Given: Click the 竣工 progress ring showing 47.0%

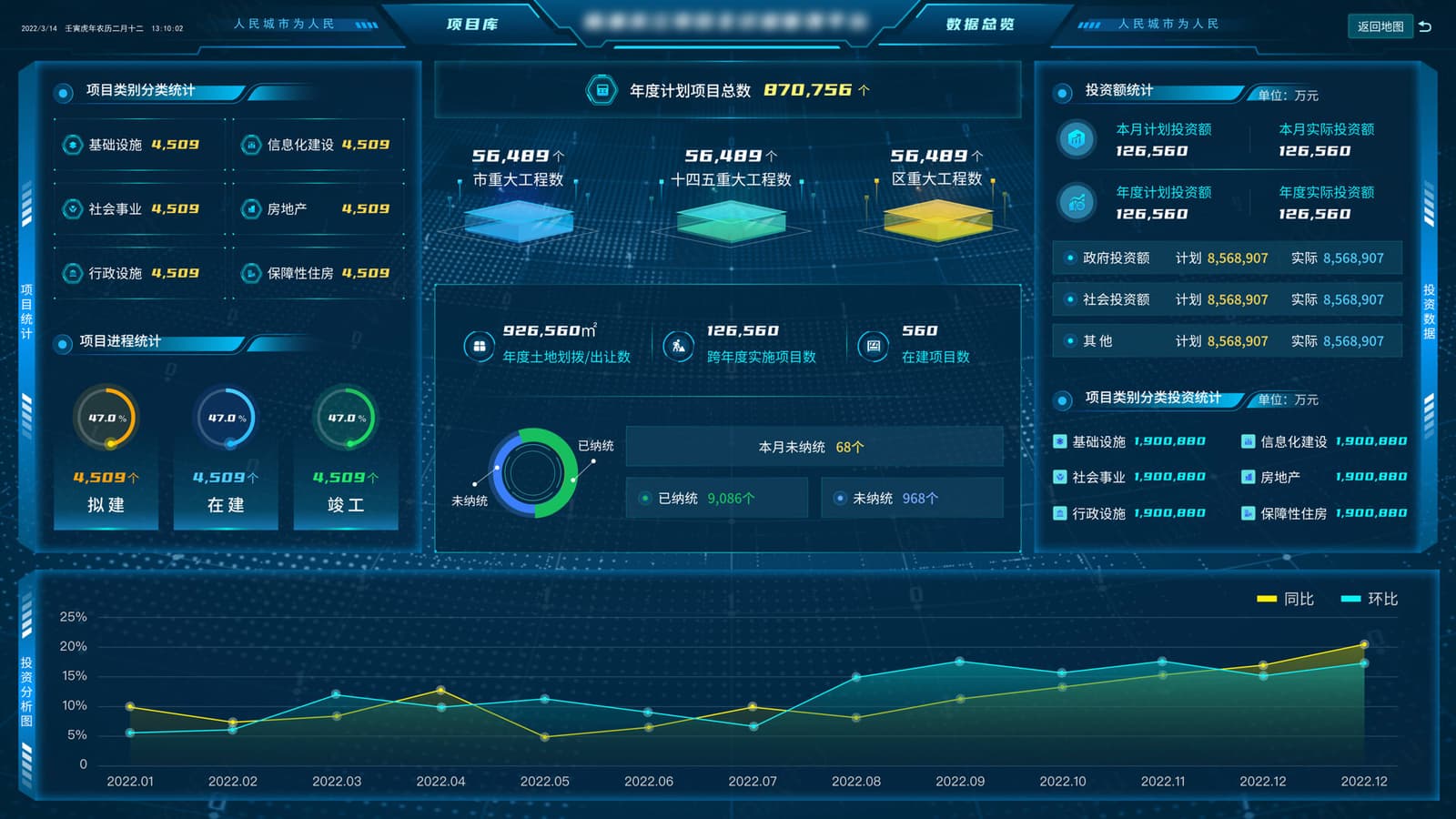Looking at the screenshot, I should click(346, 418).
